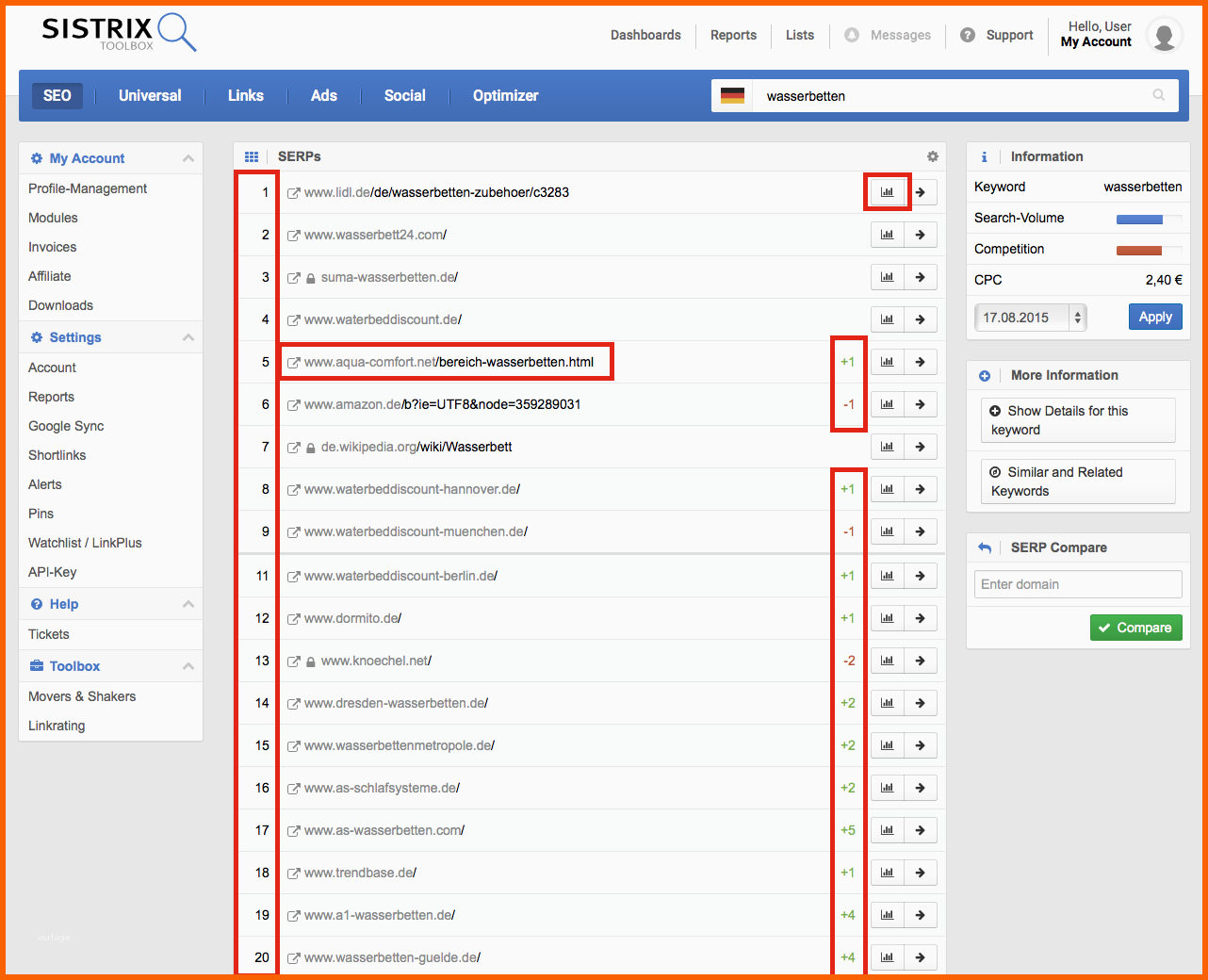Click the Enter domain input field

click(1078, 584)
